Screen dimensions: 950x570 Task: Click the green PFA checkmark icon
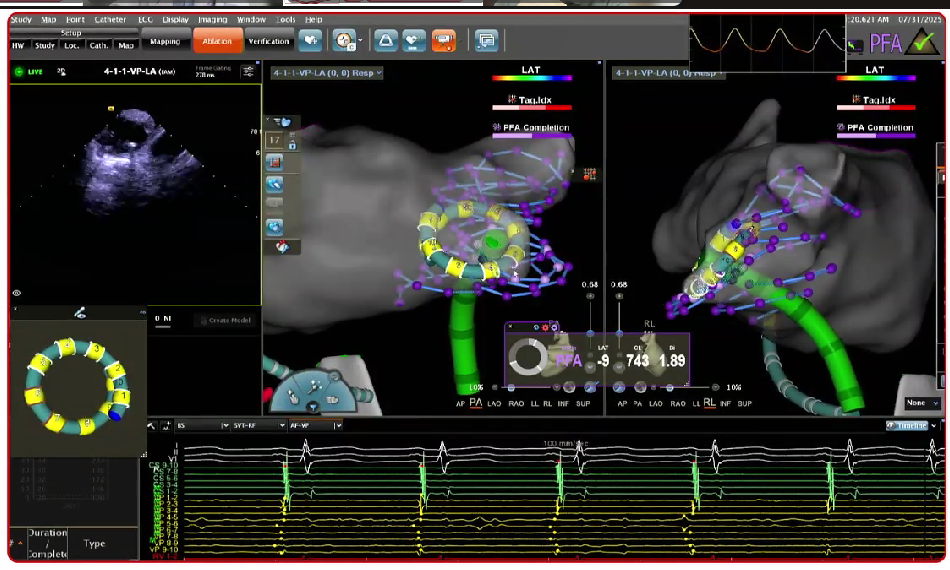coord(923,43)
